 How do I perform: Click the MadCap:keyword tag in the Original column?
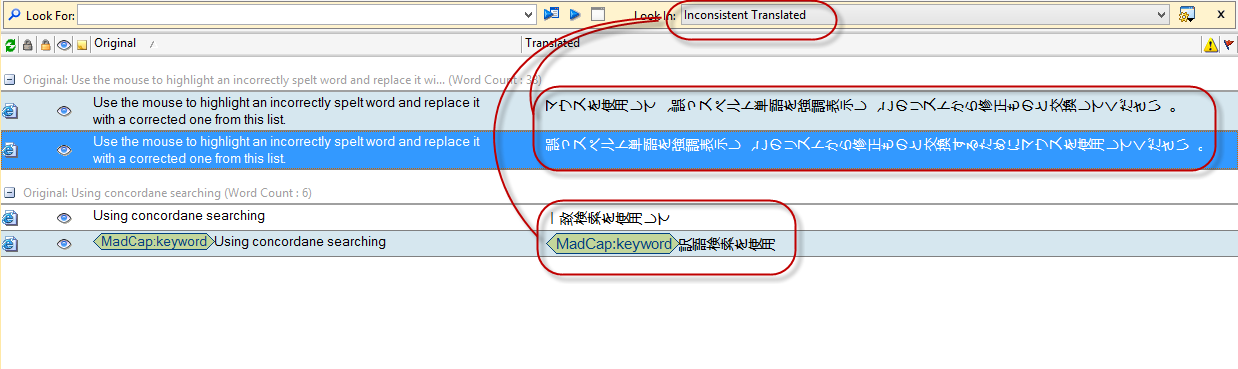153,241
